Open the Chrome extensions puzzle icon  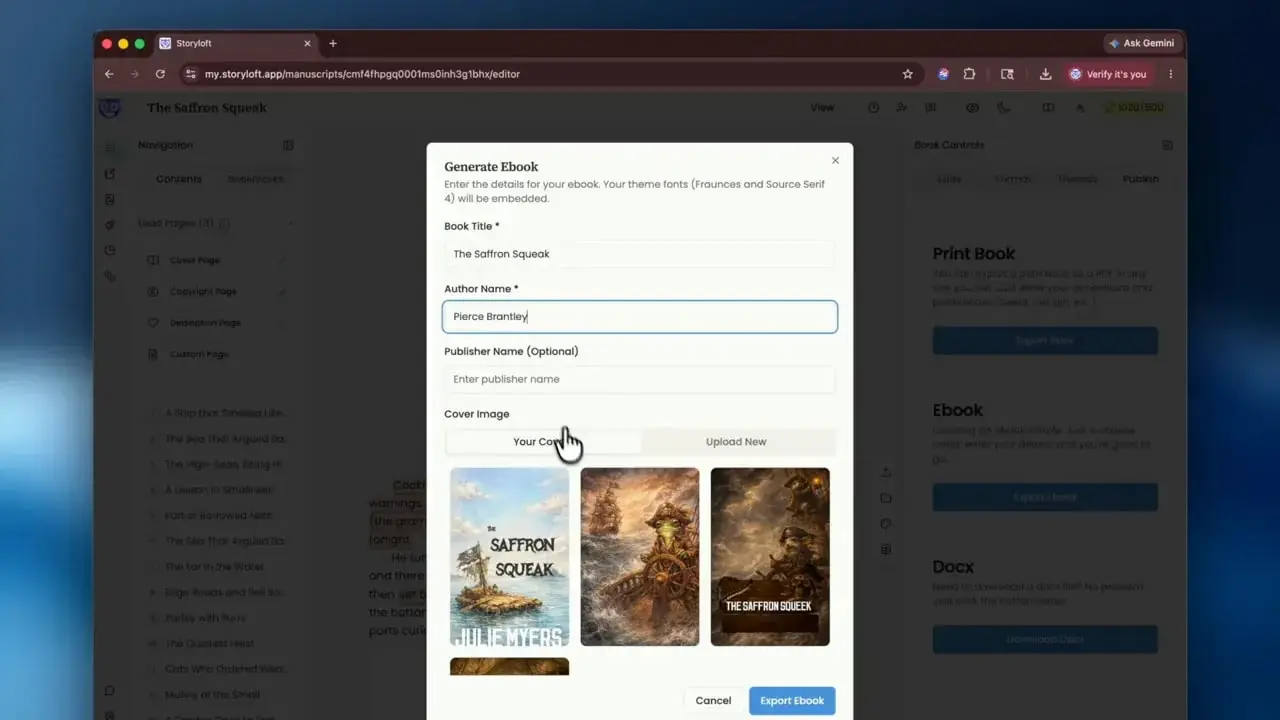(x=969, y=74)
